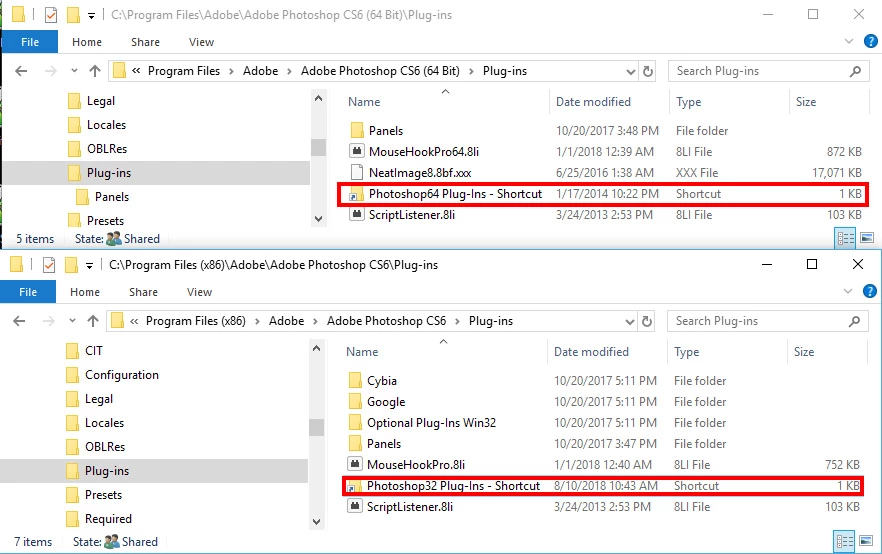Image resolution: width=882 pixels, height=554 pixels.
Task: Open address bar history dropdown in the top window
Action: (631, 71)
